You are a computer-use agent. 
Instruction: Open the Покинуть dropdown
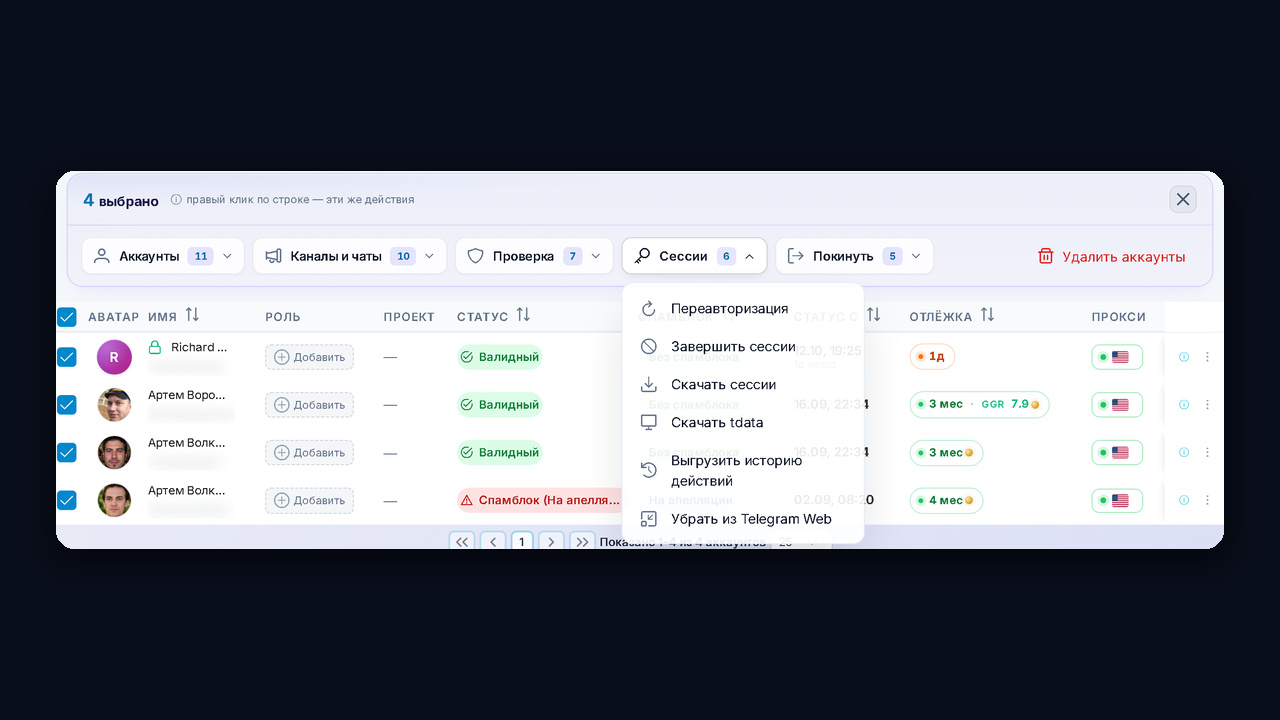[x=854, y=256]
